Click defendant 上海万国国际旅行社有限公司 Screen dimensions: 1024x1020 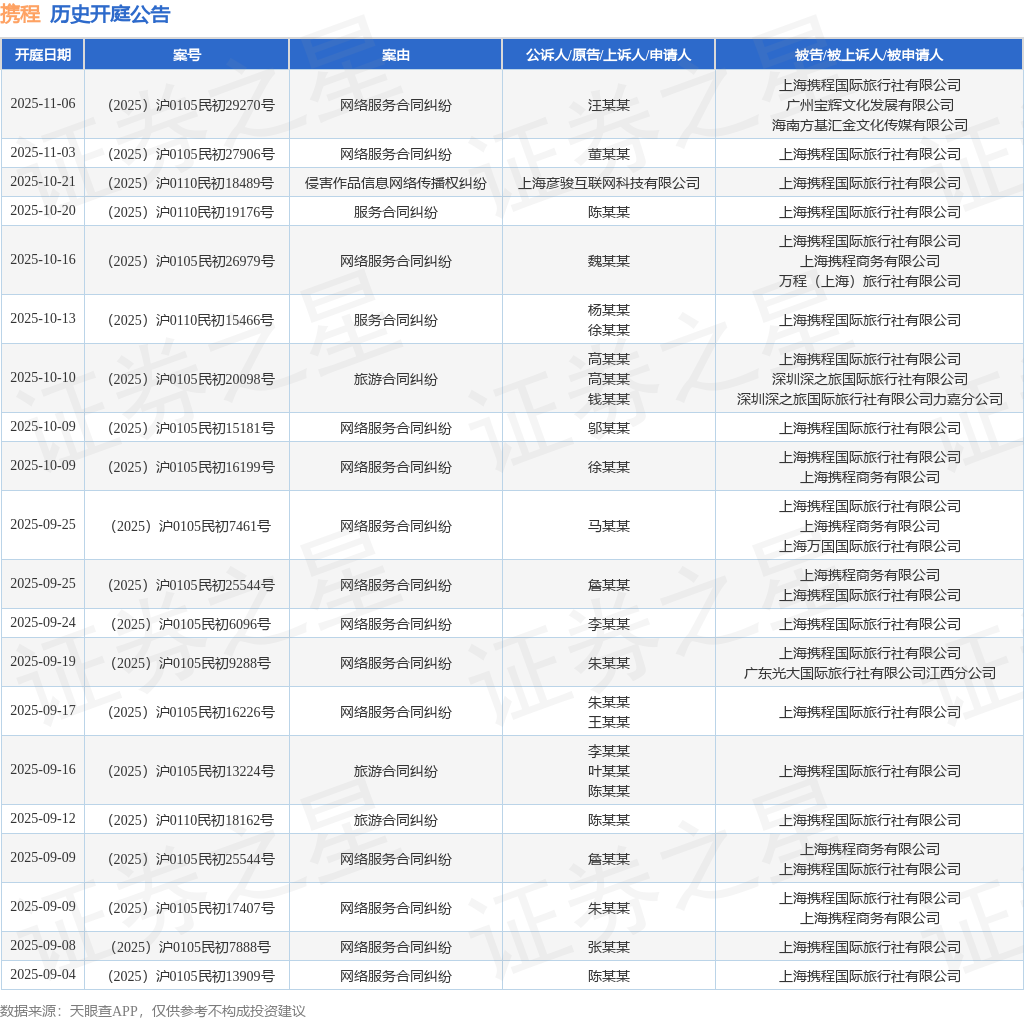click(x=870, y=546)
